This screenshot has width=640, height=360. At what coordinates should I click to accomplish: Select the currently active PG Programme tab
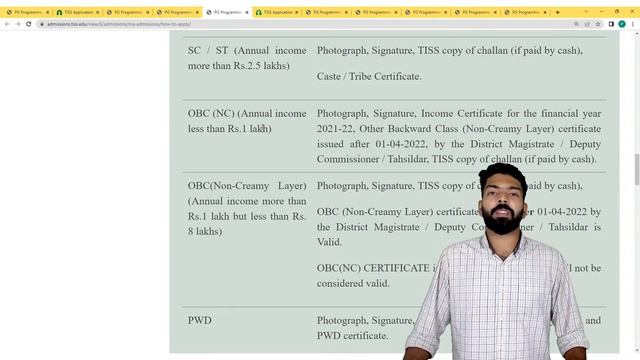coord(227,13)
